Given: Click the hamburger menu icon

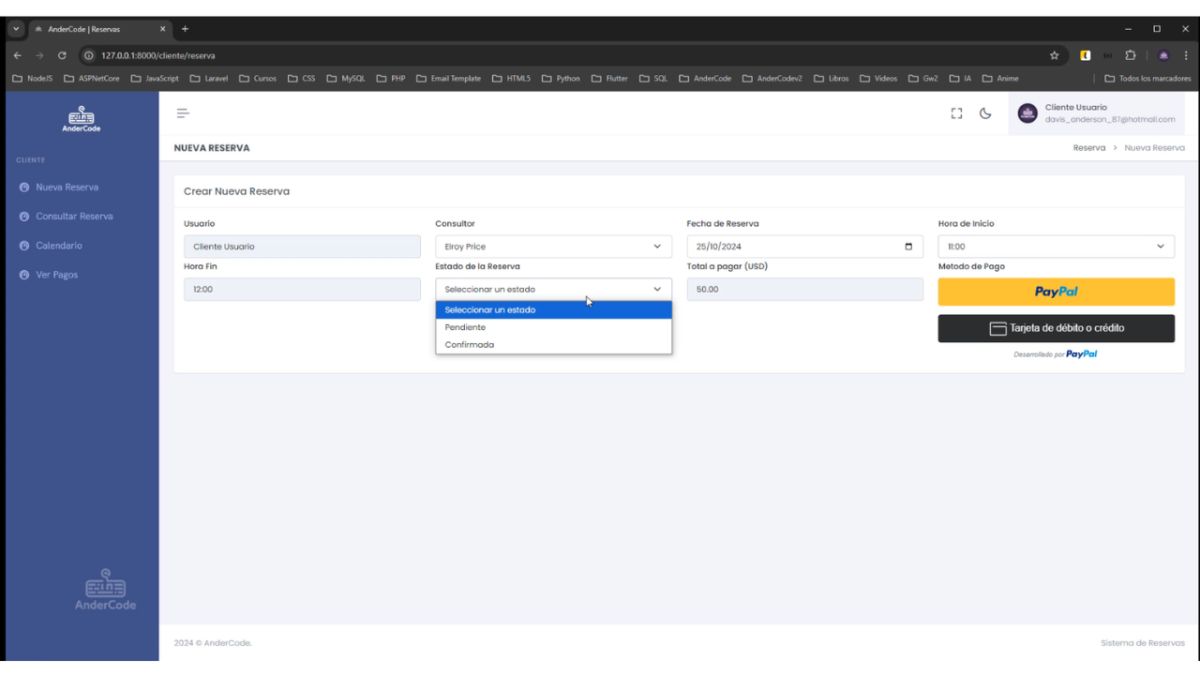Looking at the screenshot, I should [183, 113].
